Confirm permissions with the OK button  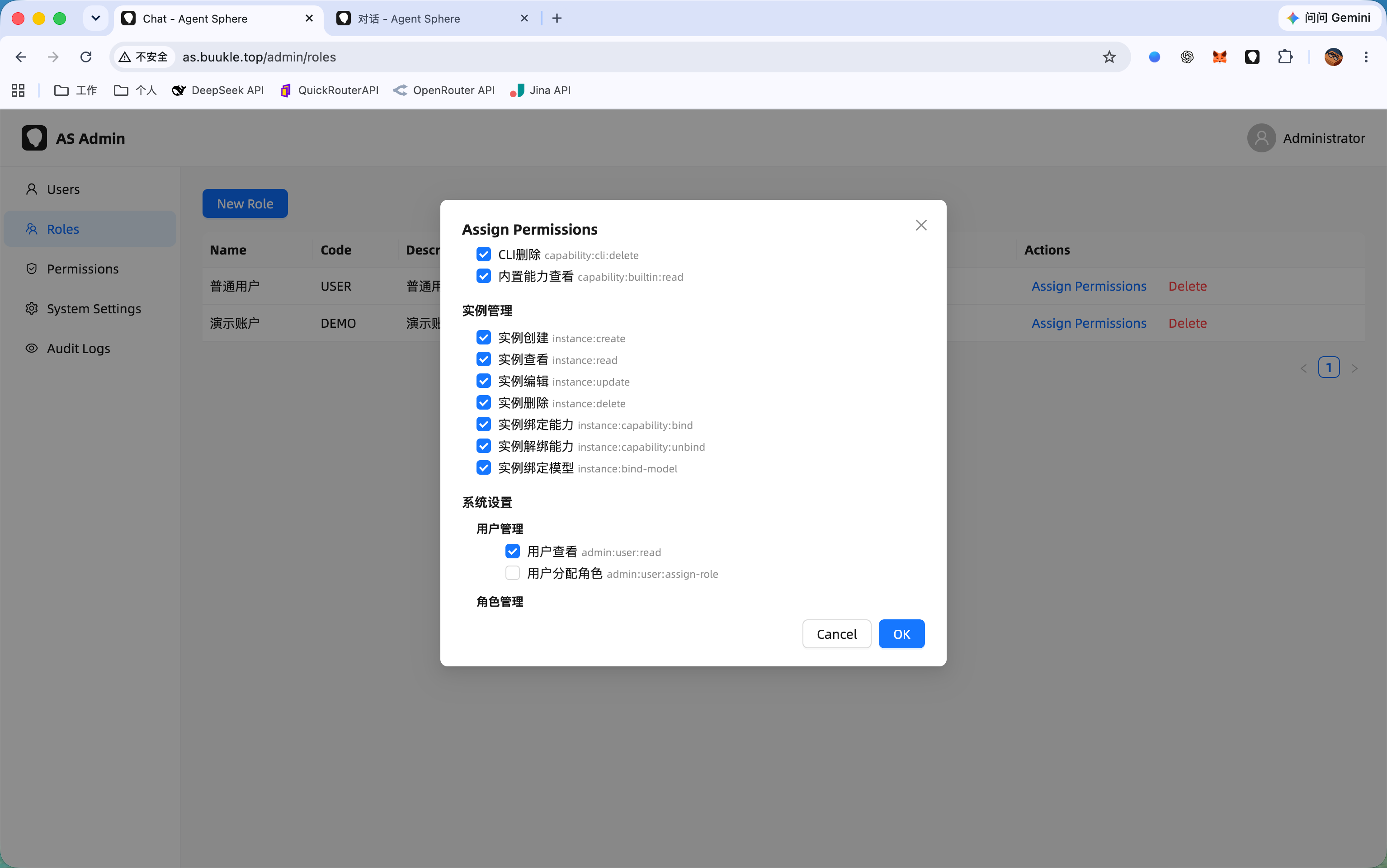pyautogui.click(x=901, y=634)
